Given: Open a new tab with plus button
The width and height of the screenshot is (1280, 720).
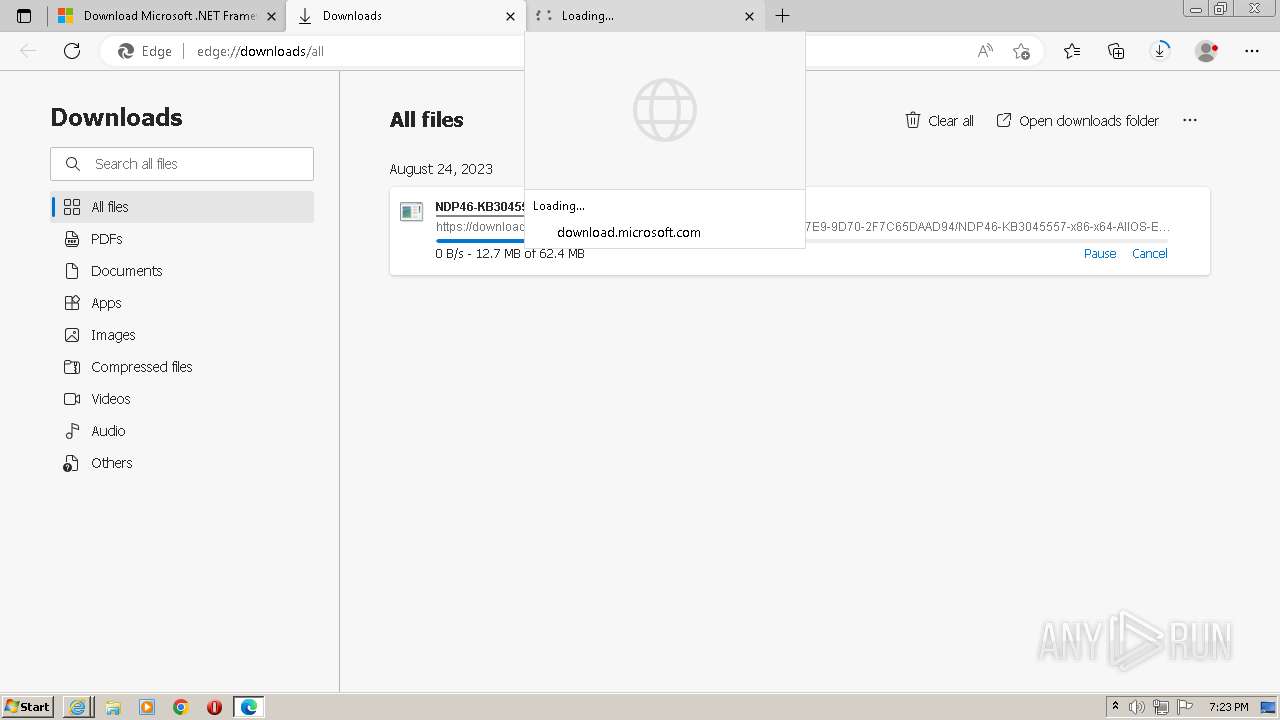Looking at the screenshot, I should [x=782, y=16].
